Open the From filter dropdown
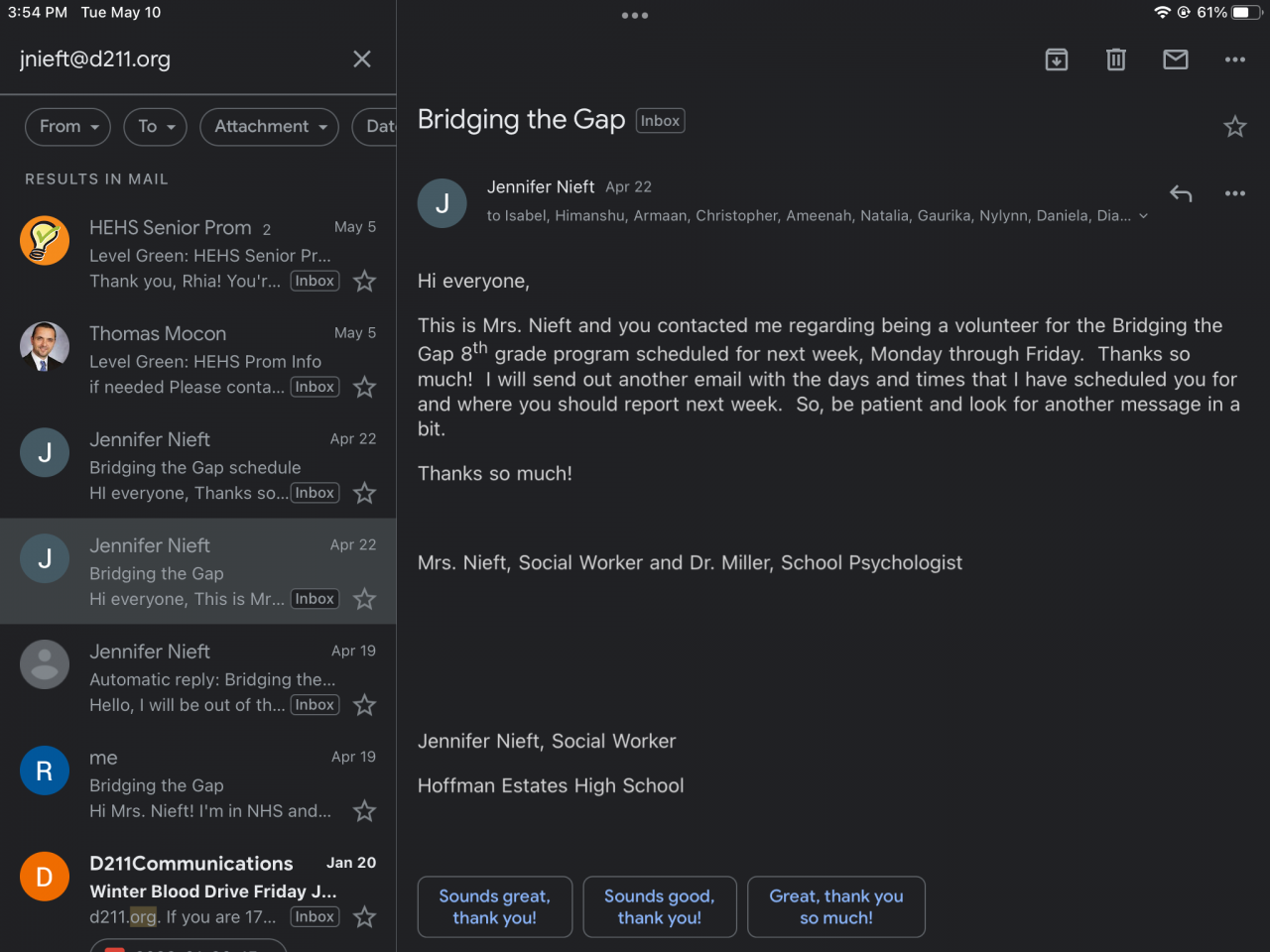 tap(67, 127)
